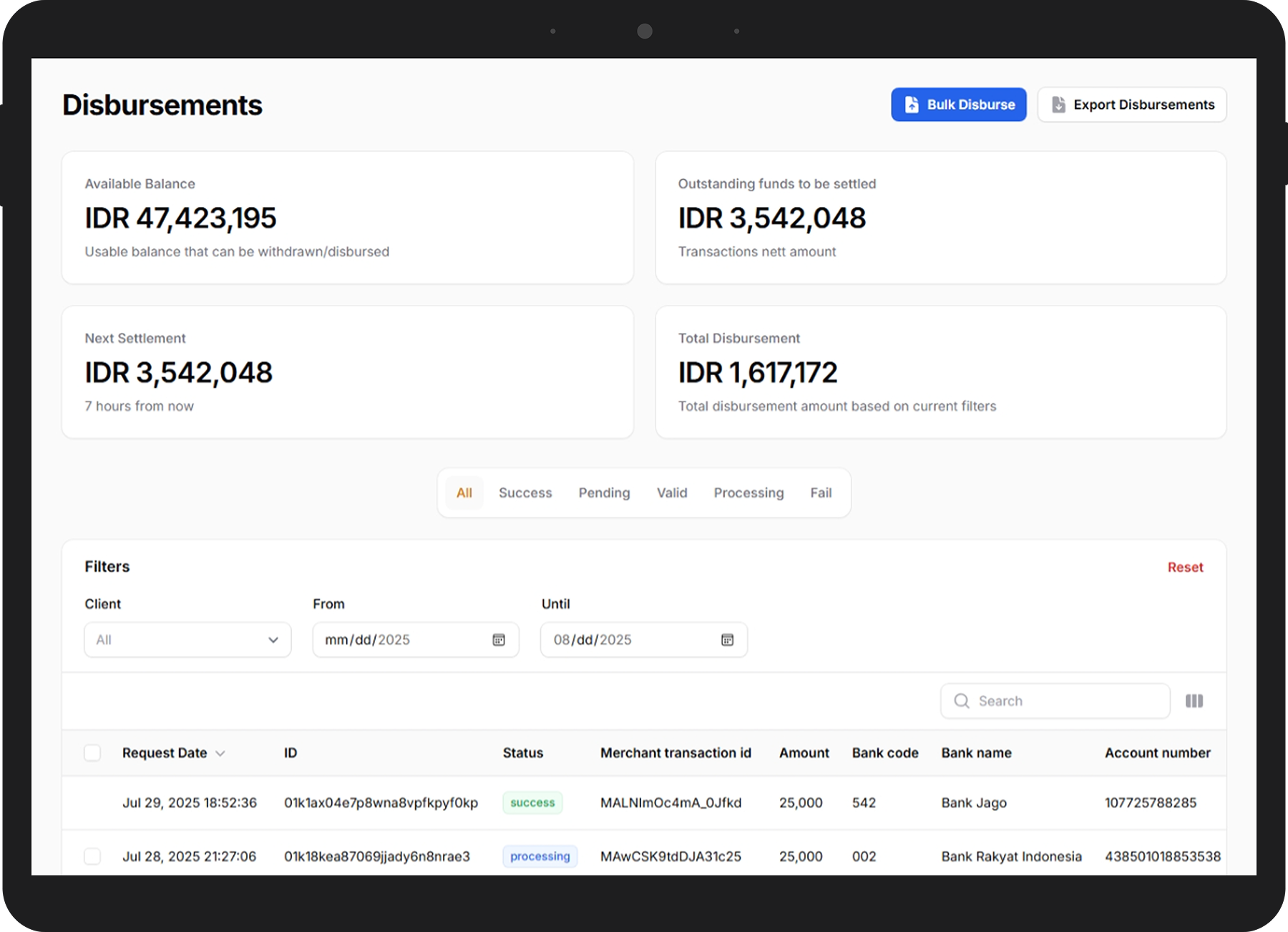Open the From date calendar picker icon

coord(499,640)
